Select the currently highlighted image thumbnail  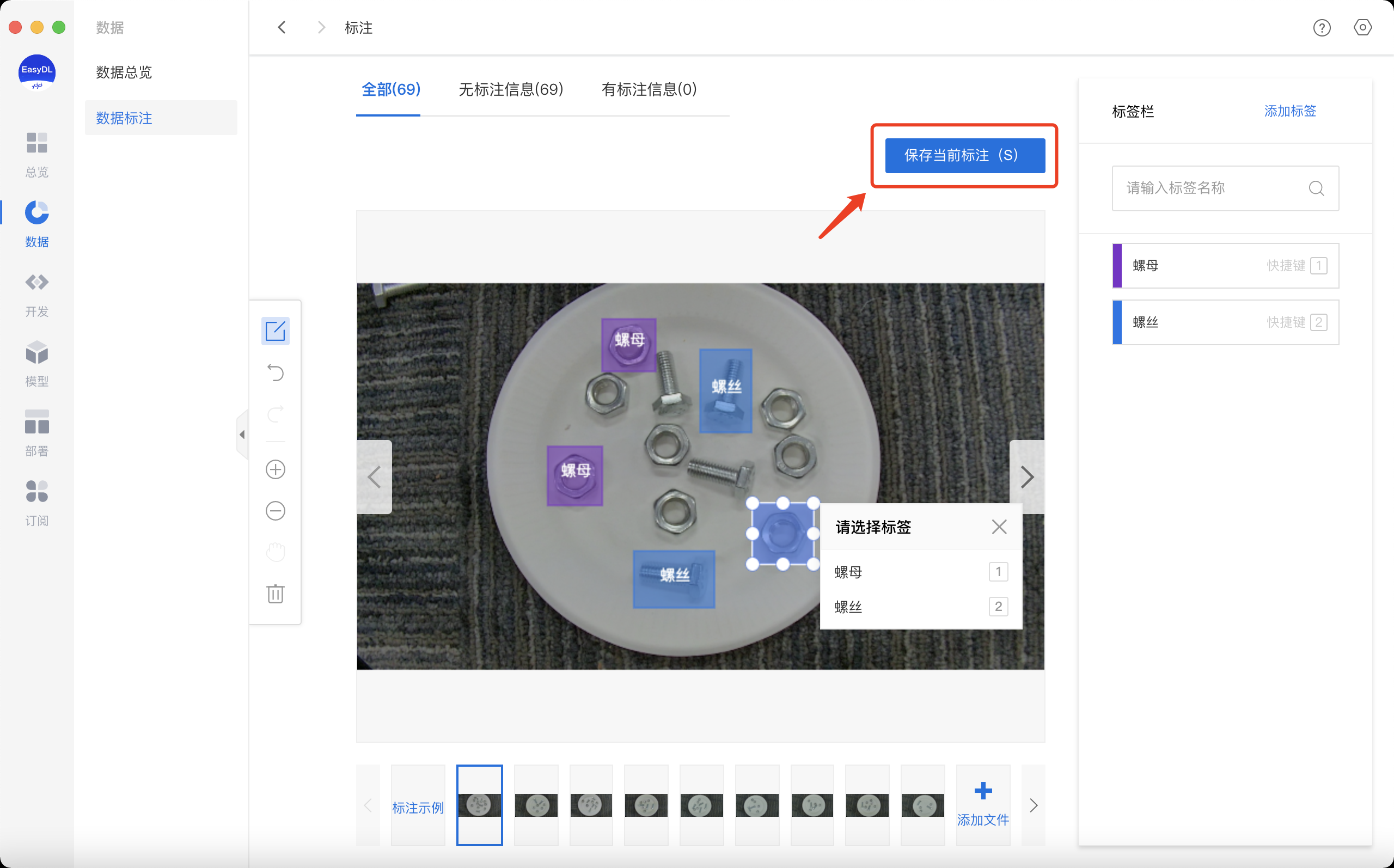(479, 805)
